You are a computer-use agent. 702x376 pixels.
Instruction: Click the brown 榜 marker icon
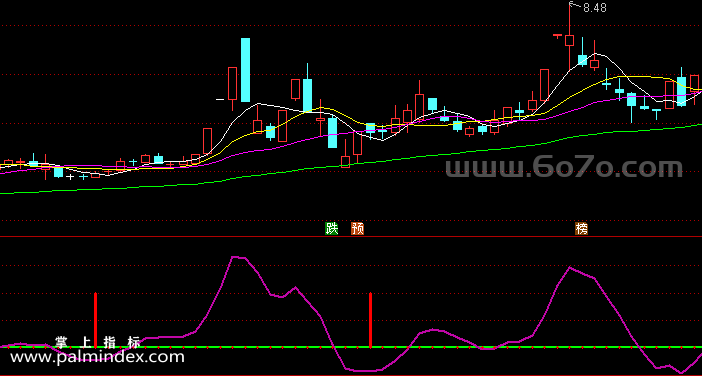coord(581,229)
